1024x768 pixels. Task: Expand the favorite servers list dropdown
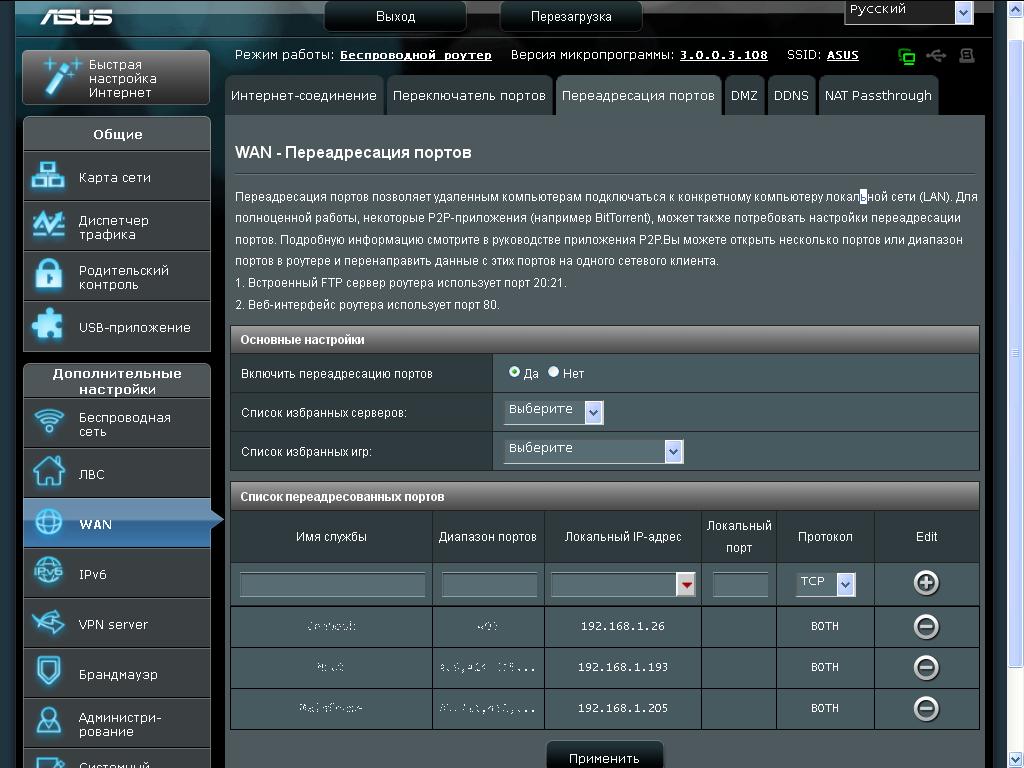(593, 411)
